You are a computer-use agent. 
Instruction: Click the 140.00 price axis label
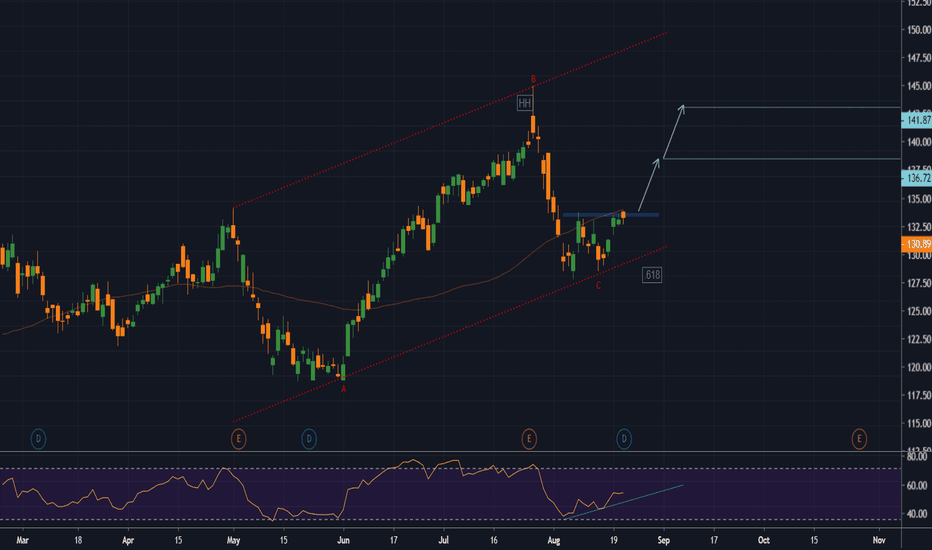pos(919,142)
